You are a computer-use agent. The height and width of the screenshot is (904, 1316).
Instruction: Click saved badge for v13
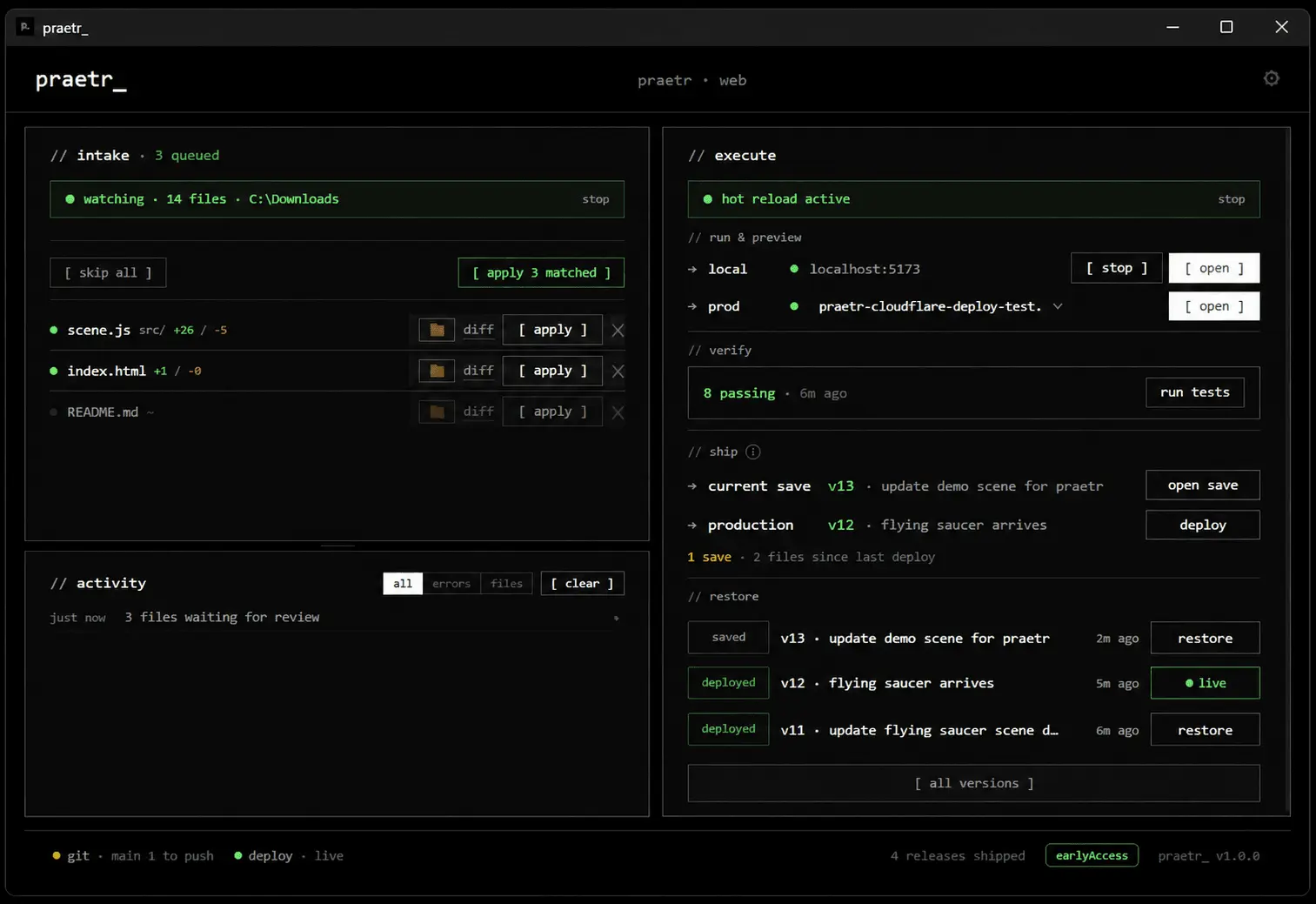729,637
